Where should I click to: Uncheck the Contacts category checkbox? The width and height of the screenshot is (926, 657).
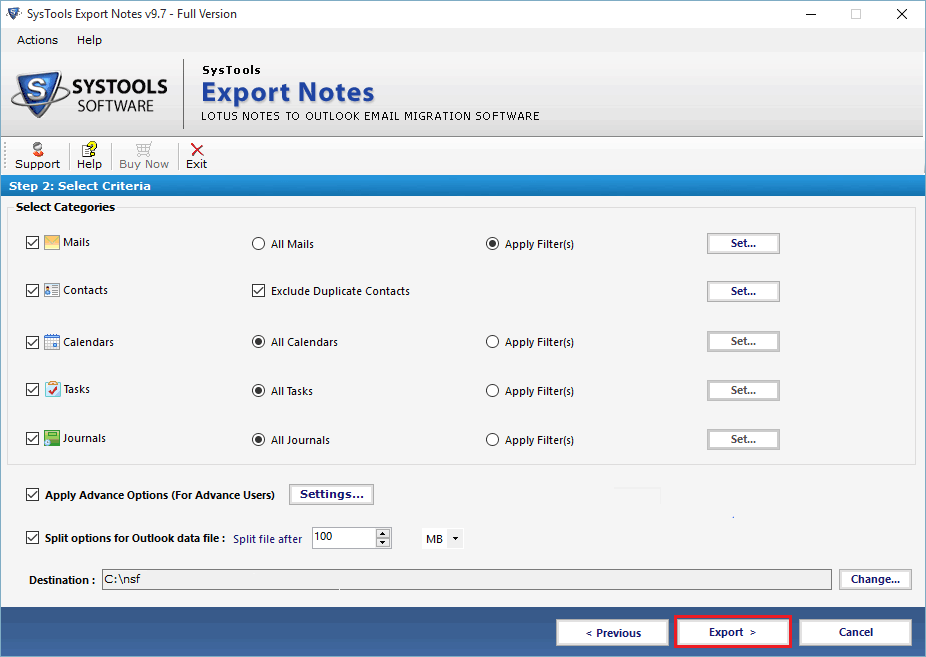32,290
